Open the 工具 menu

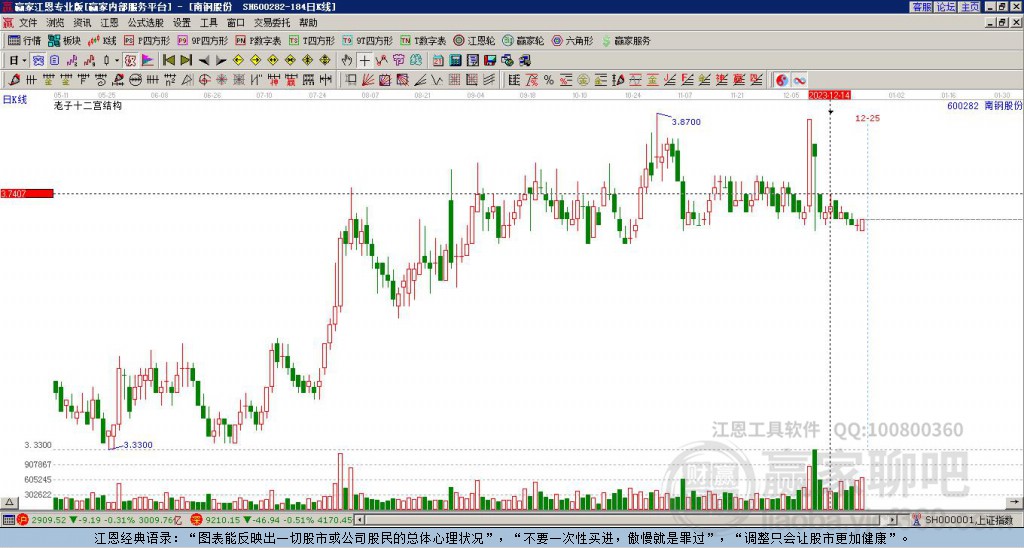tap(208, 23)
